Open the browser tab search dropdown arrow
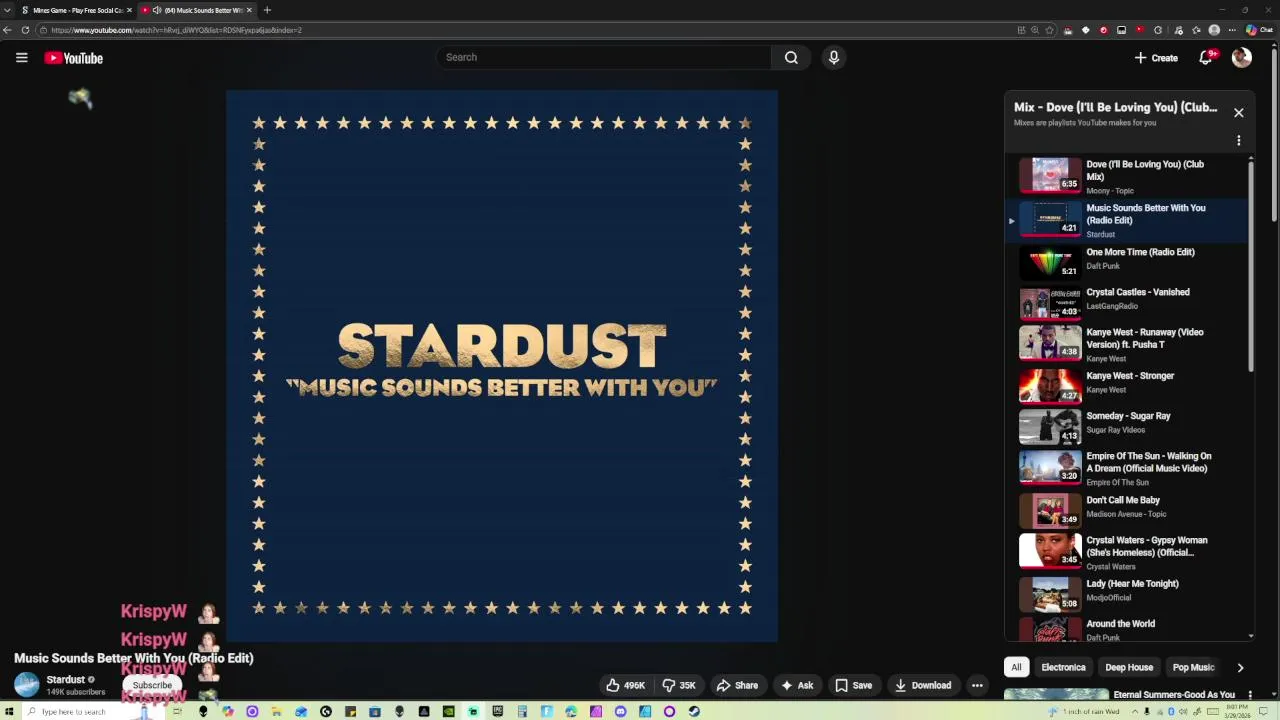The image size is (1280, 720). point(7,10)
